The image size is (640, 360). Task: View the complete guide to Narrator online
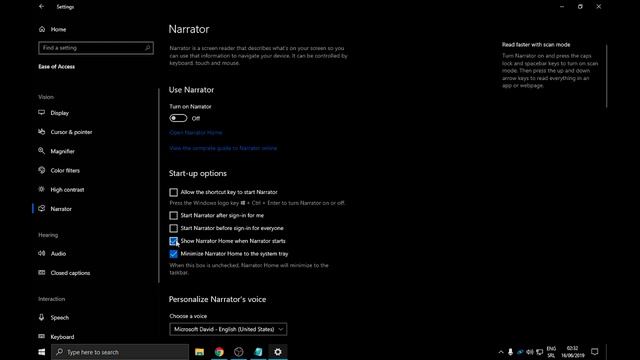[223, 148]
